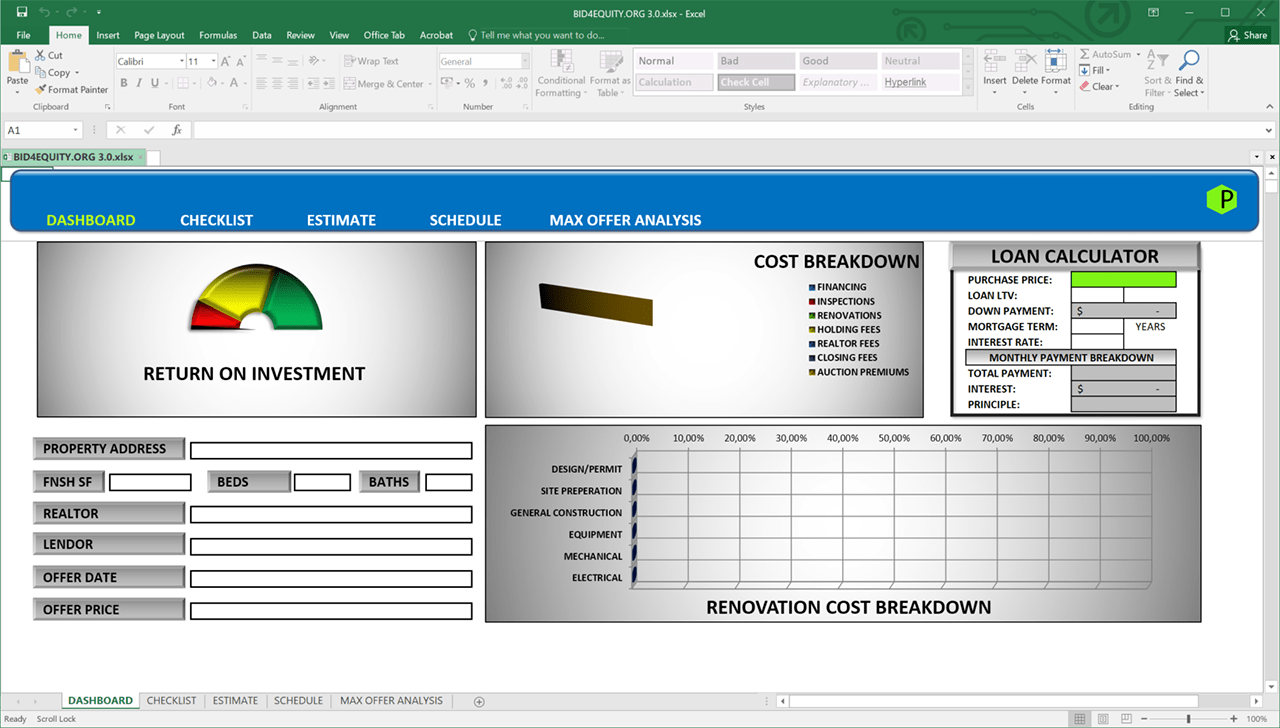Open Conditional Formatting menu
This screenshot has width=1280, height=728.
coord(561,73)
